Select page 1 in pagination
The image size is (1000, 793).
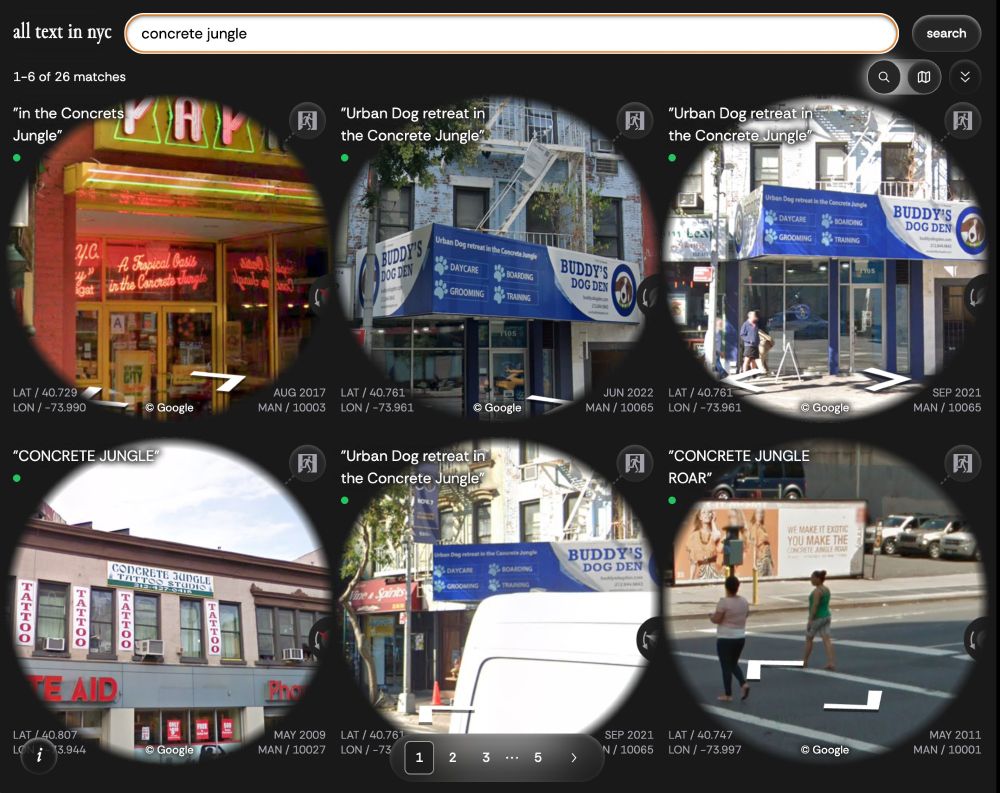click(419, 757)
